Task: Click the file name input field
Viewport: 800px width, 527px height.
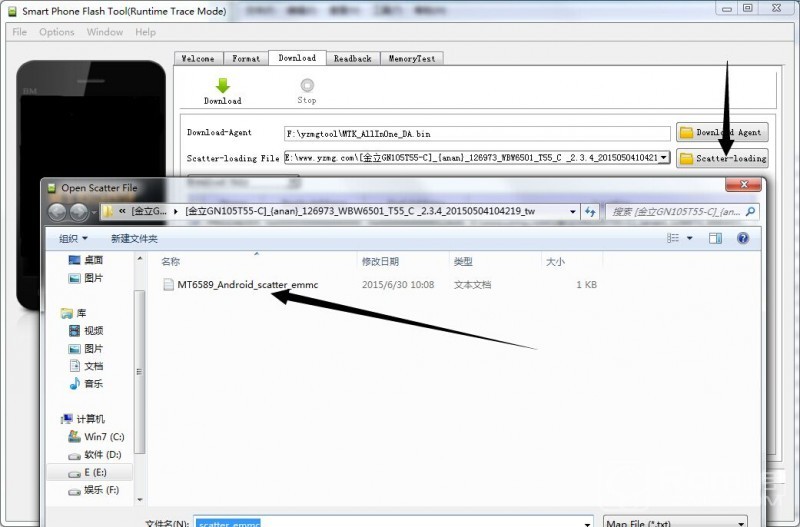Action: [x=393, y=522]
